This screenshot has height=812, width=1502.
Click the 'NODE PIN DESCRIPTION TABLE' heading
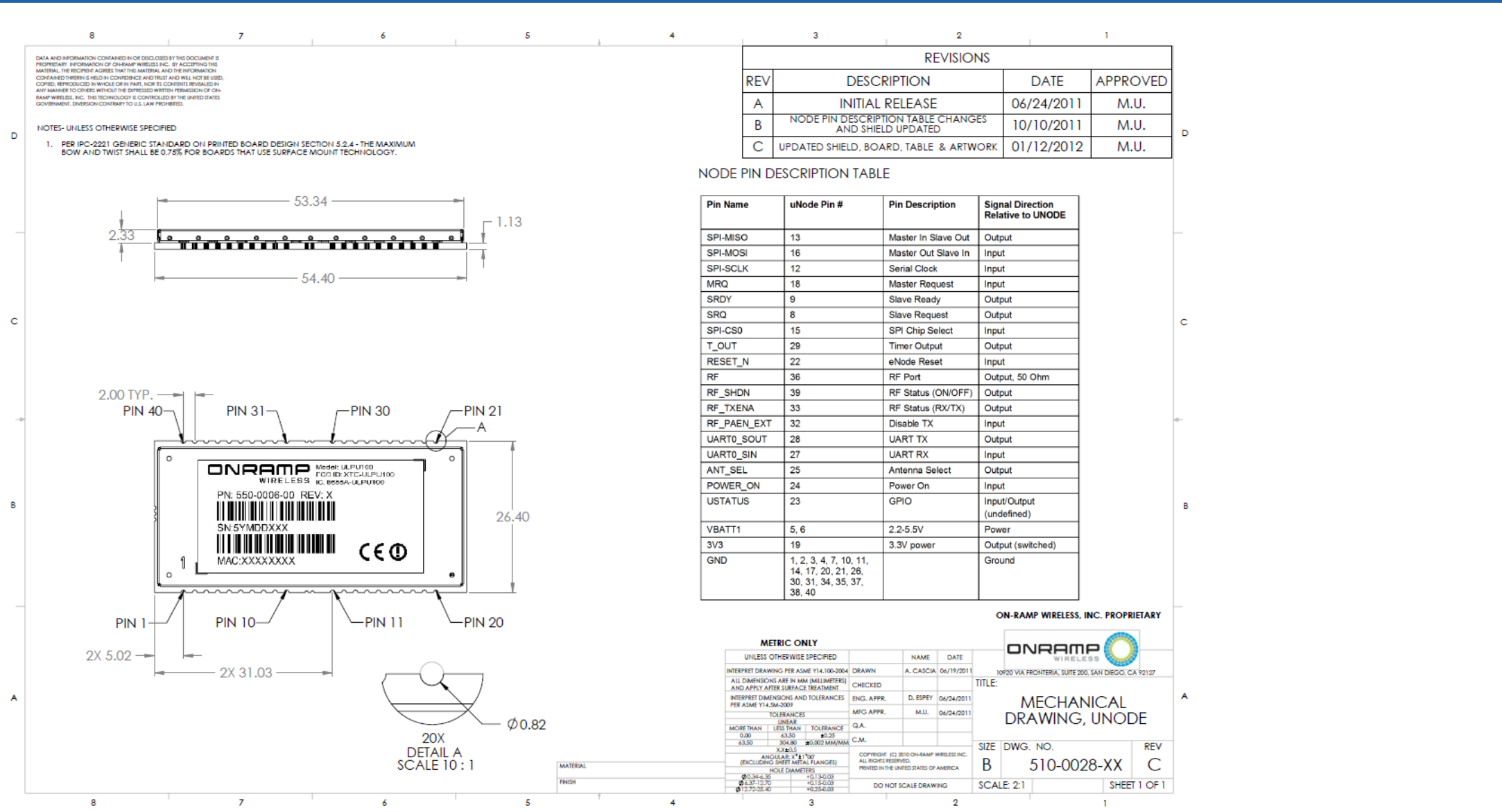(793, 173)
